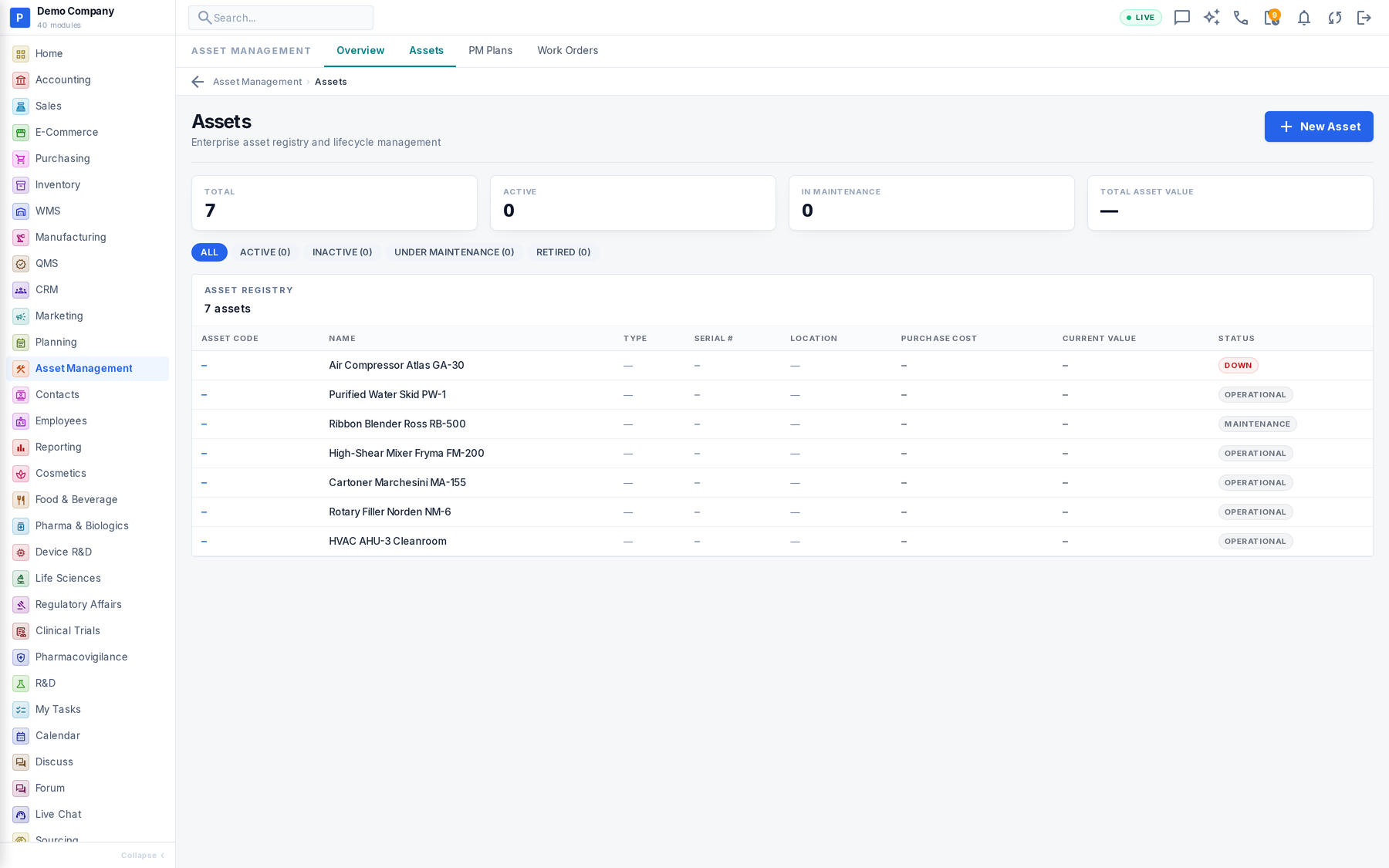The height and width of the screenshot is (868, 1389).
Task: Open Device R&D module in sidebar
Action: [87, 552]
